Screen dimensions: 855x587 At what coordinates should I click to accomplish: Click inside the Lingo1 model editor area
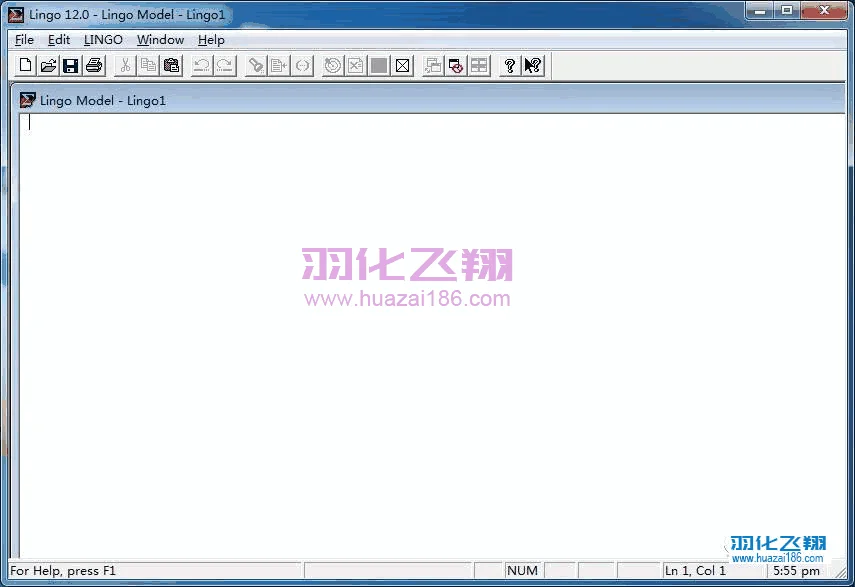pyautogui.click(x=432, y=336)
